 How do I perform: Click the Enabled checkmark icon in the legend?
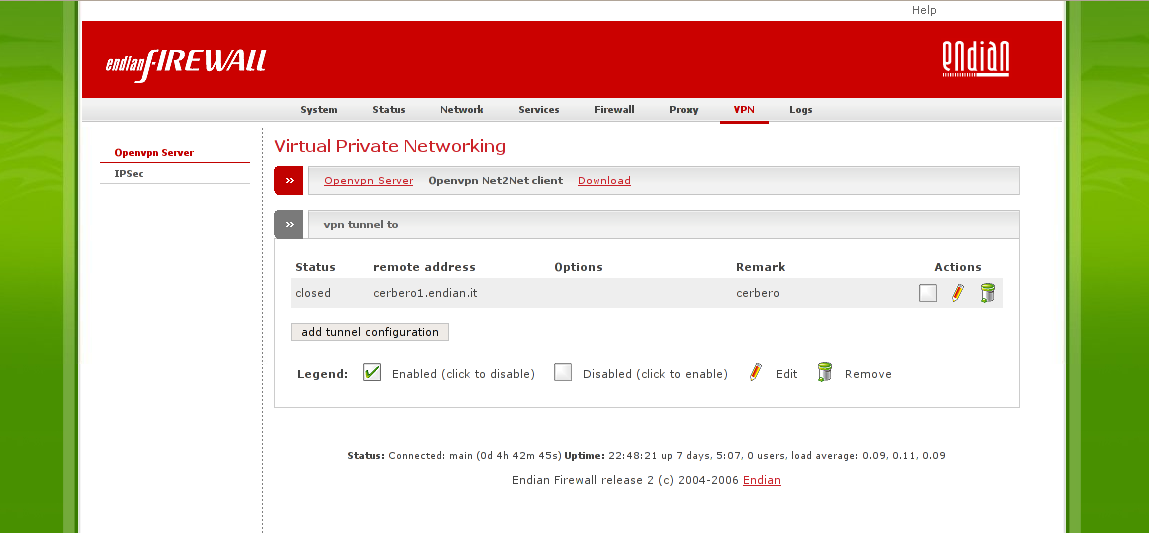[372, 372]
